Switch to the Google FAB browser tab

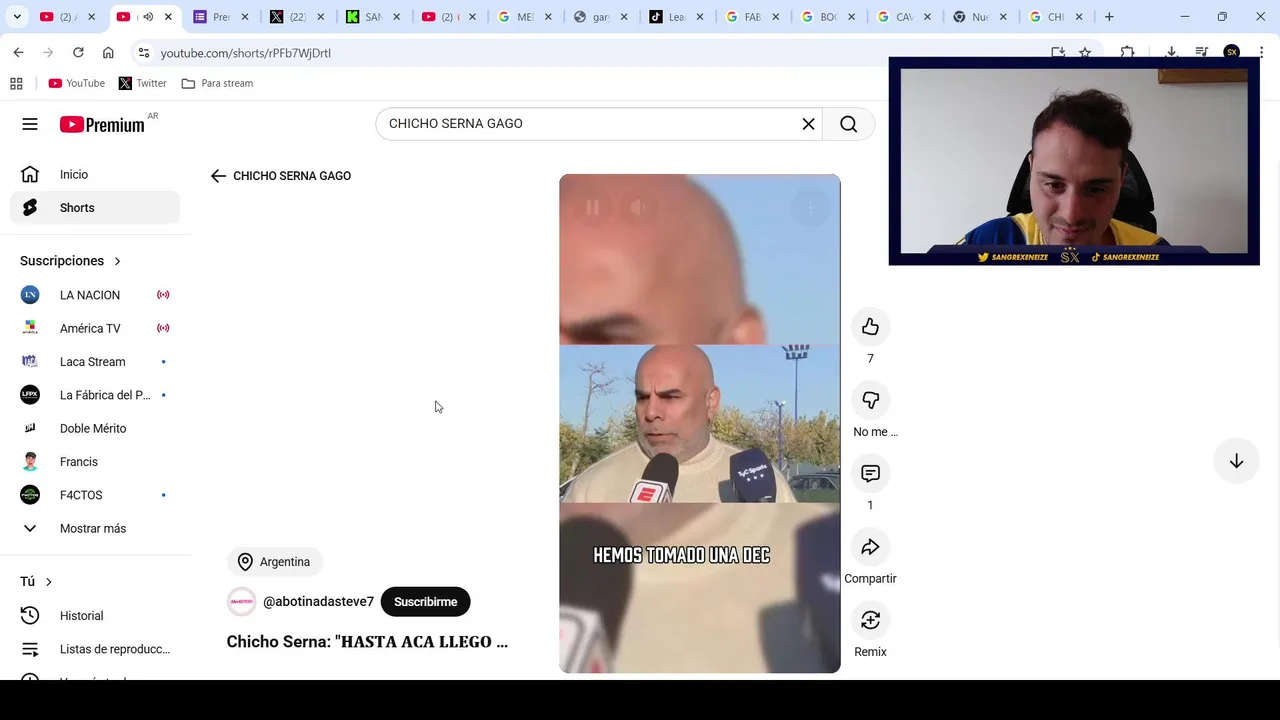pyautogui.click(x=751, y=17)
